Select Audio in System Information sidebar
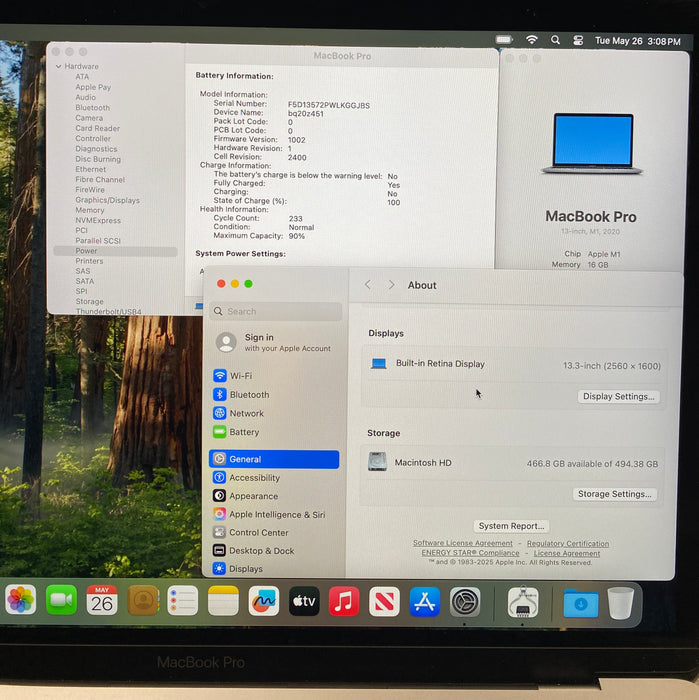Viewport: 699px width, 700px height. (x=85, y=97)
